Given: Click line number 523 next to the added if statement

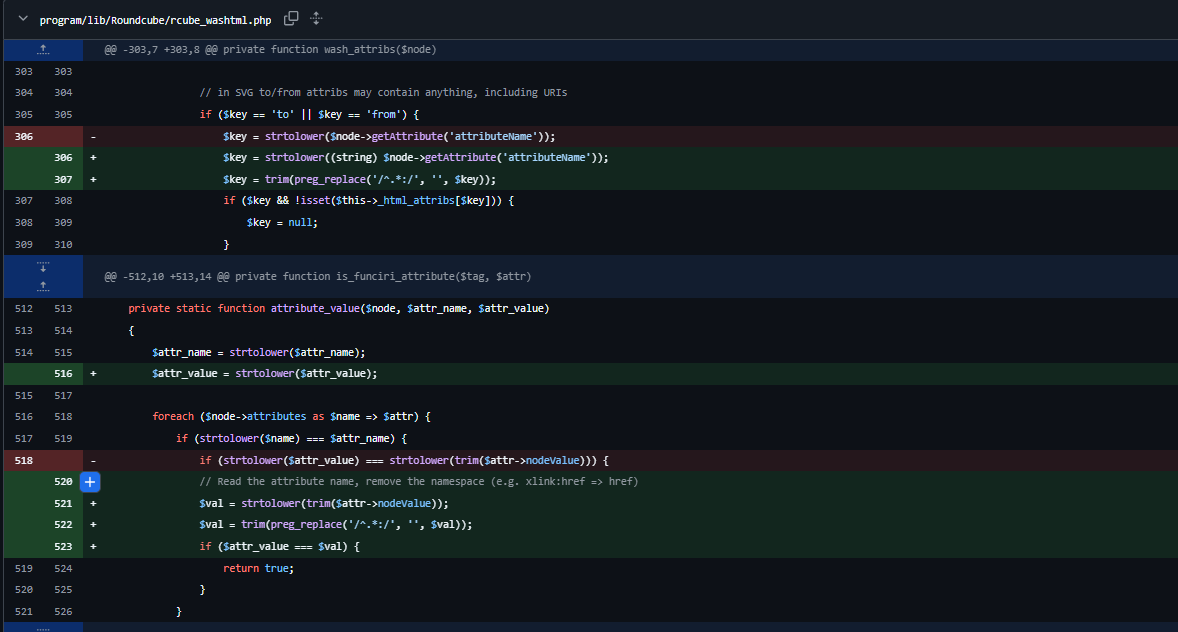Looking at the screenshot, I should point(62,546).
